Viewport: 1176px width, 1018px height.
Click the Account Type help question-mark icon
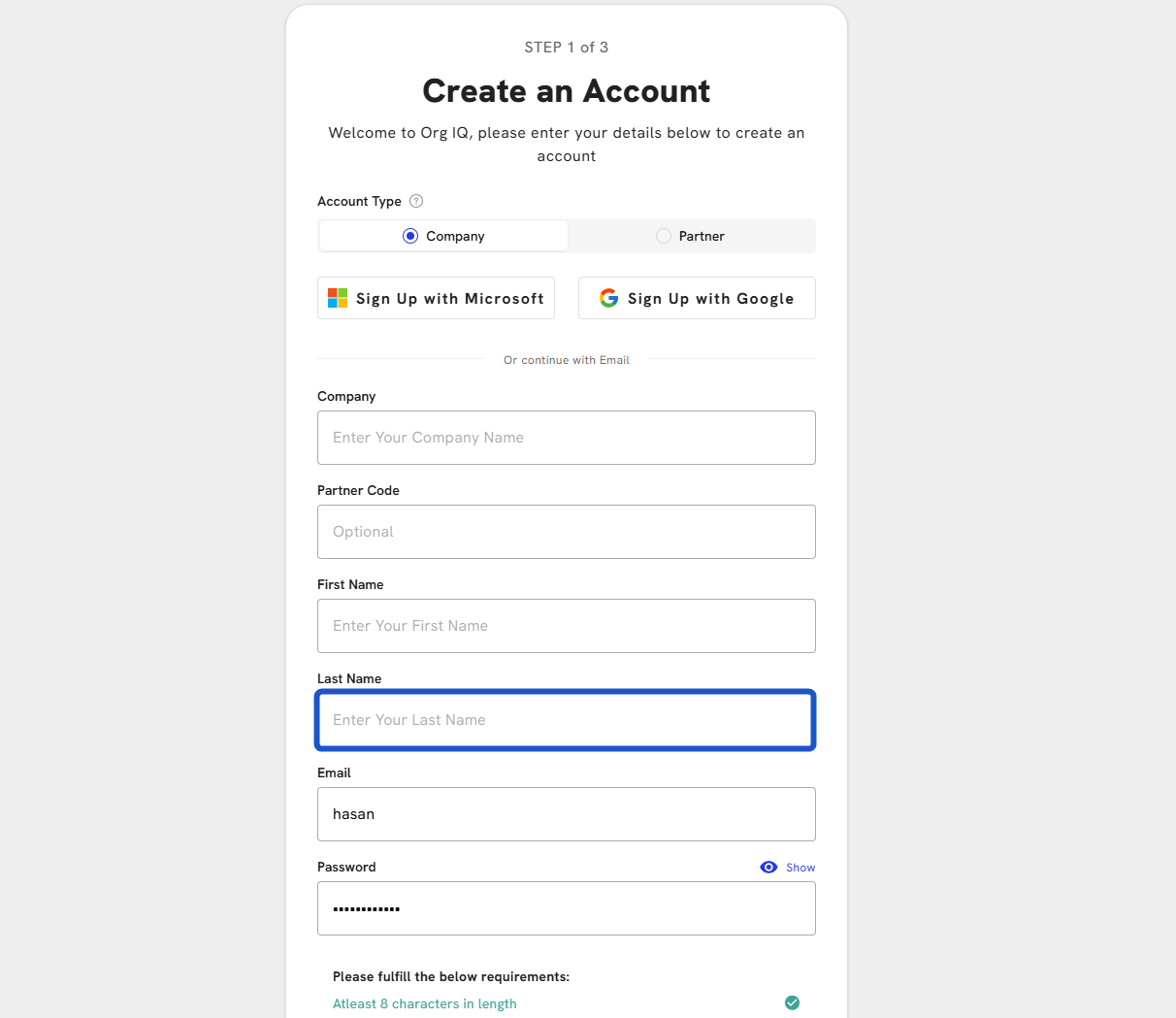[x=416, y=201]
